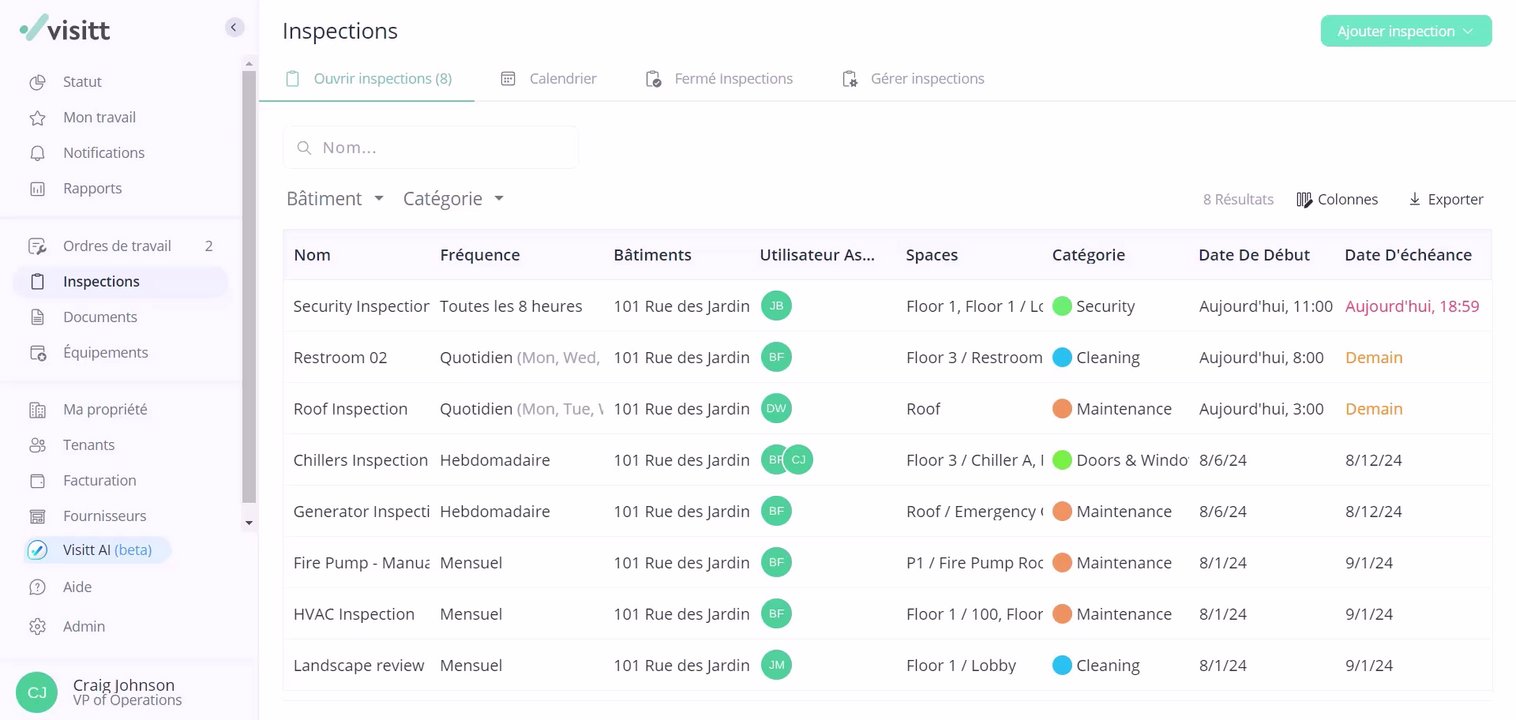Image resolution: width=1516 pixels, height=720 pixels.
Task: Open the Ajouter inspection dropdown button
Action: [x=1405, y=31]
